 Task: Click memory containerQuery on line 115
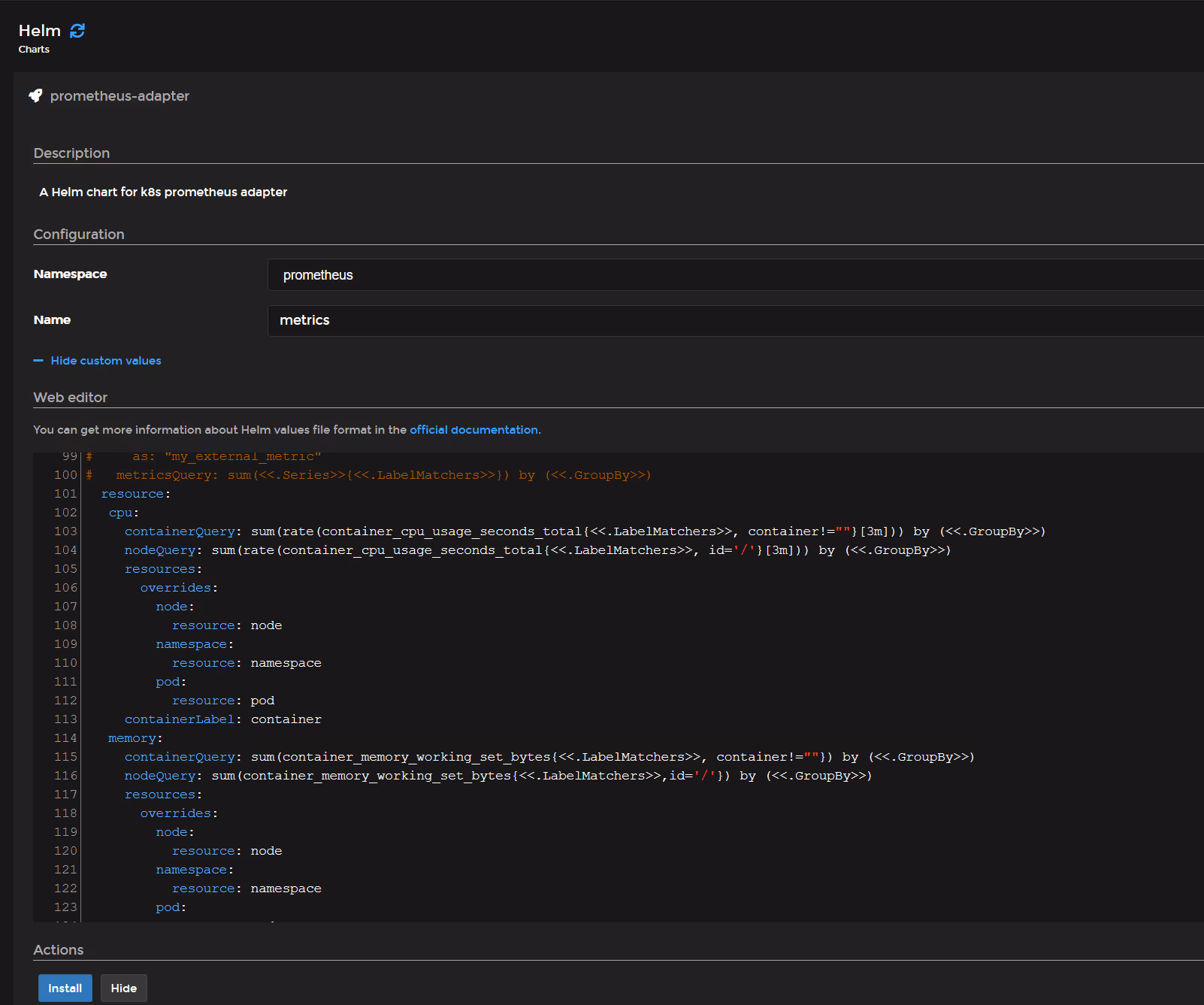pyautogui.click(x=549, y=757)
